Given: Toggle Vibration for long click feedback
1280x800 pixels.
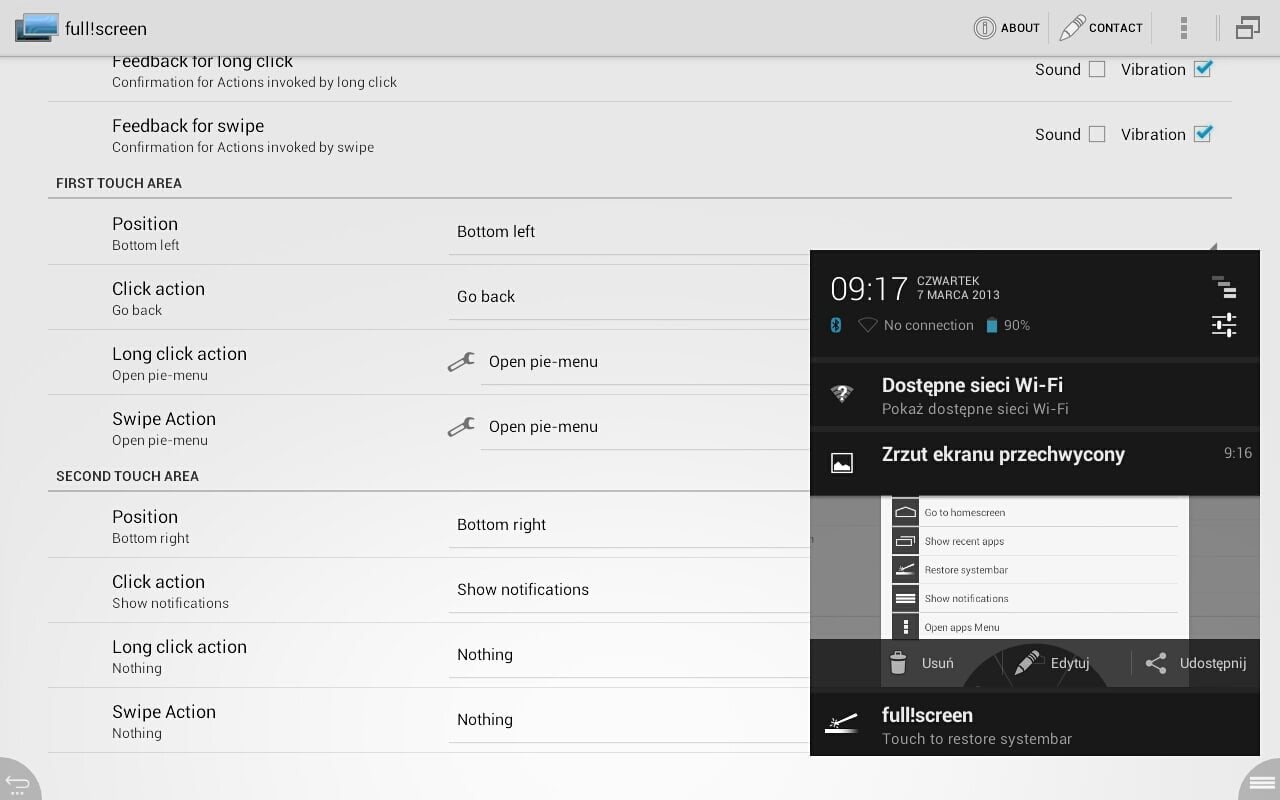Looking at the screenshot, I should tap(1203, 69).
